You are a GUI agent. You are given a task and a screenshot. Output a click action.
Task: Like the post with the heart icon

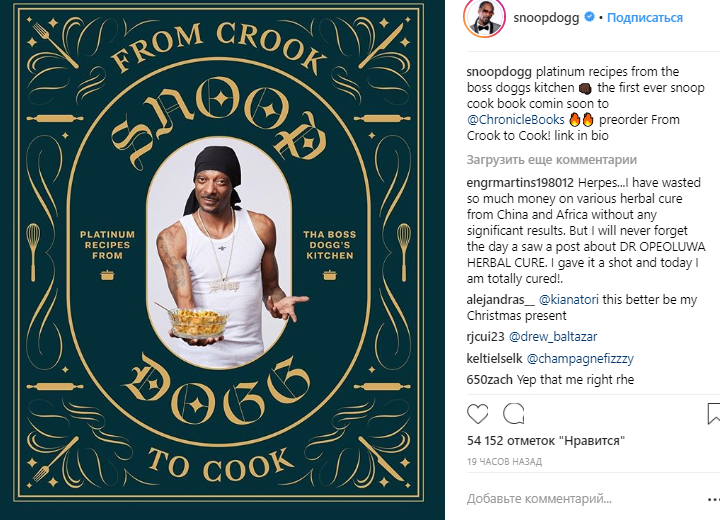tap(478, 414)
